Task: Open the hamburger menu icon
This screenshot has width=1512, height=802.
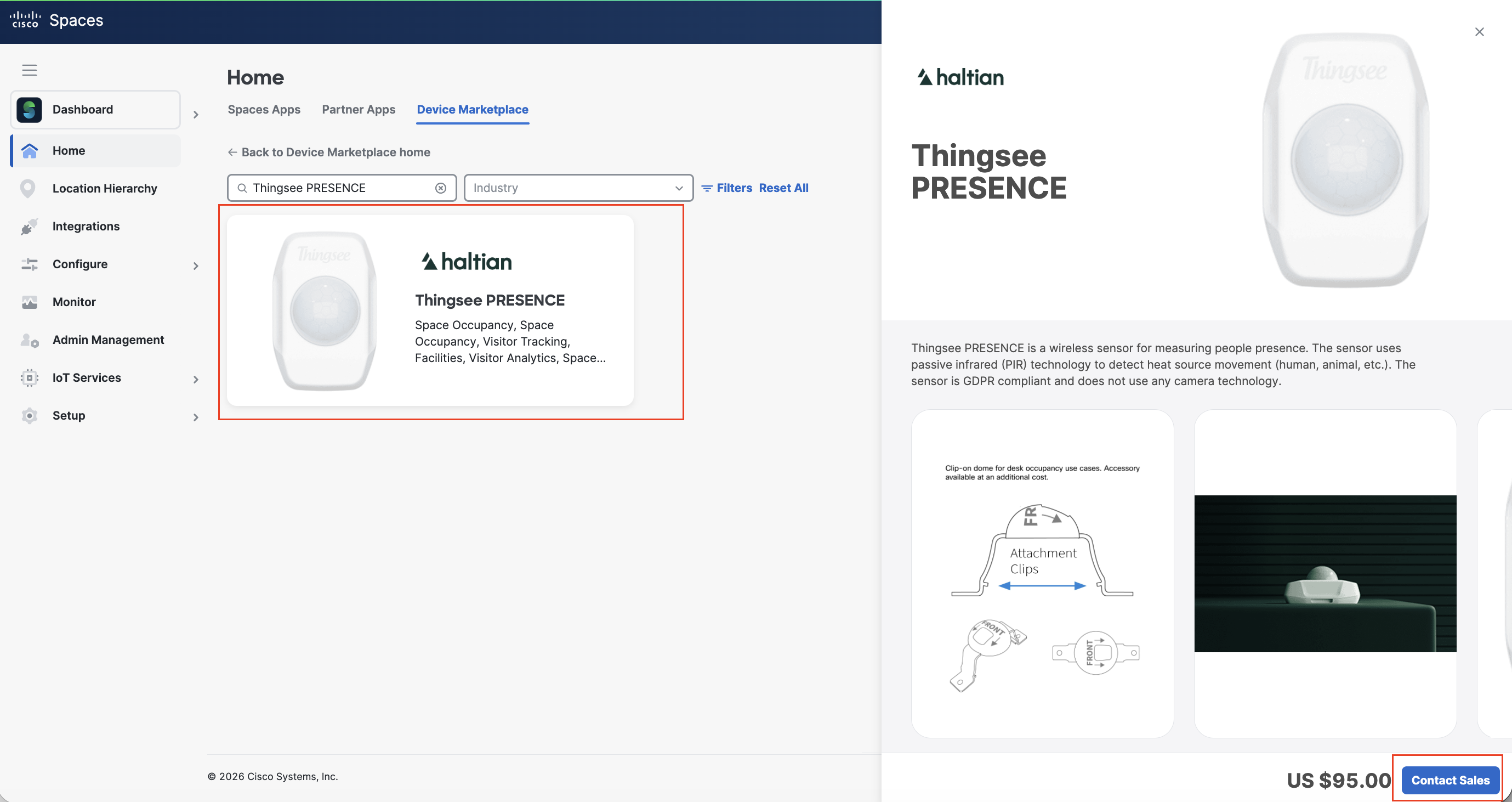Action: coord(30,70)
